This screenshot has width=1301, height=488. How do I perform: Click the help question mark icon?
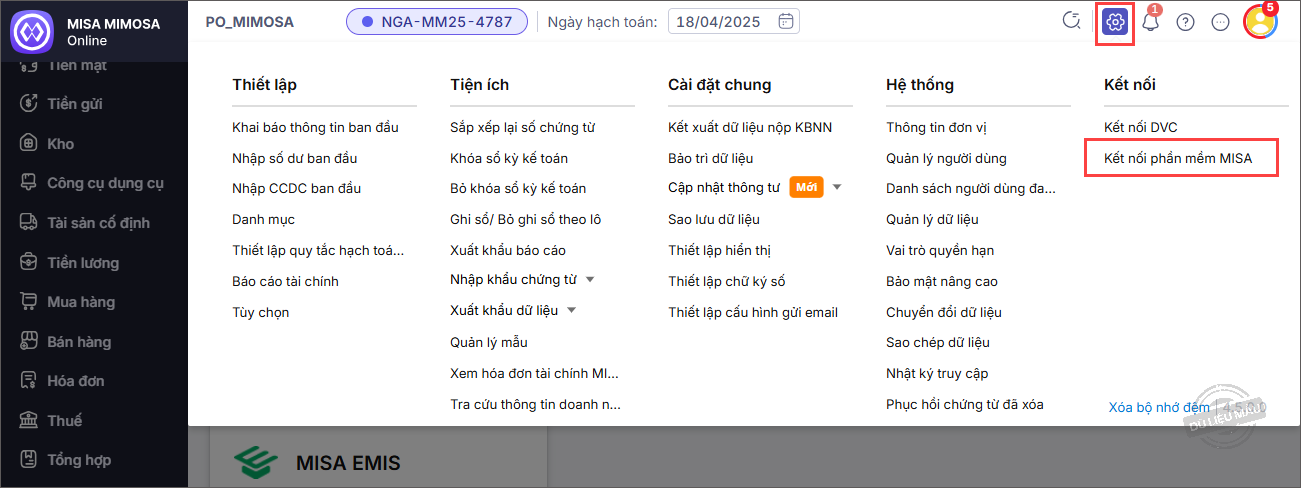pos(1185,22)
